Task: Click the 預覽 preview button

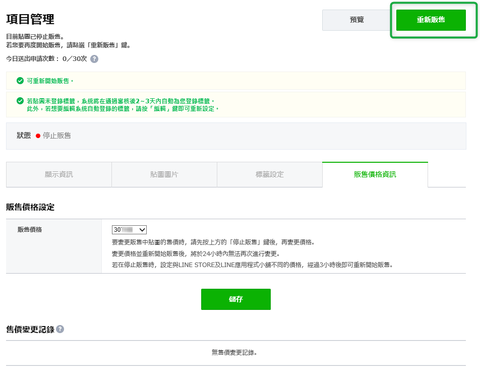Action: 356,20
